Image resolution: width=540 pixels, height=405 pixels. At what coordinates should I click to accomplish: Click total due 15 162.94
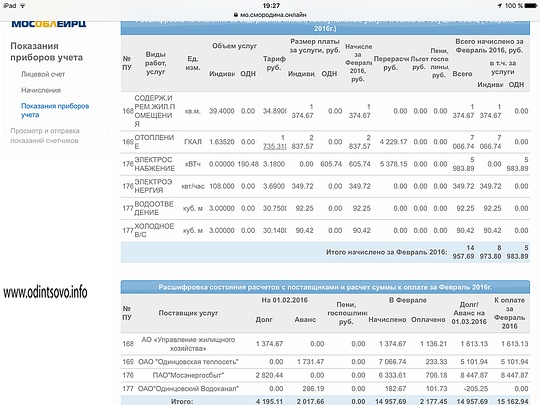(x=512, y=402)
